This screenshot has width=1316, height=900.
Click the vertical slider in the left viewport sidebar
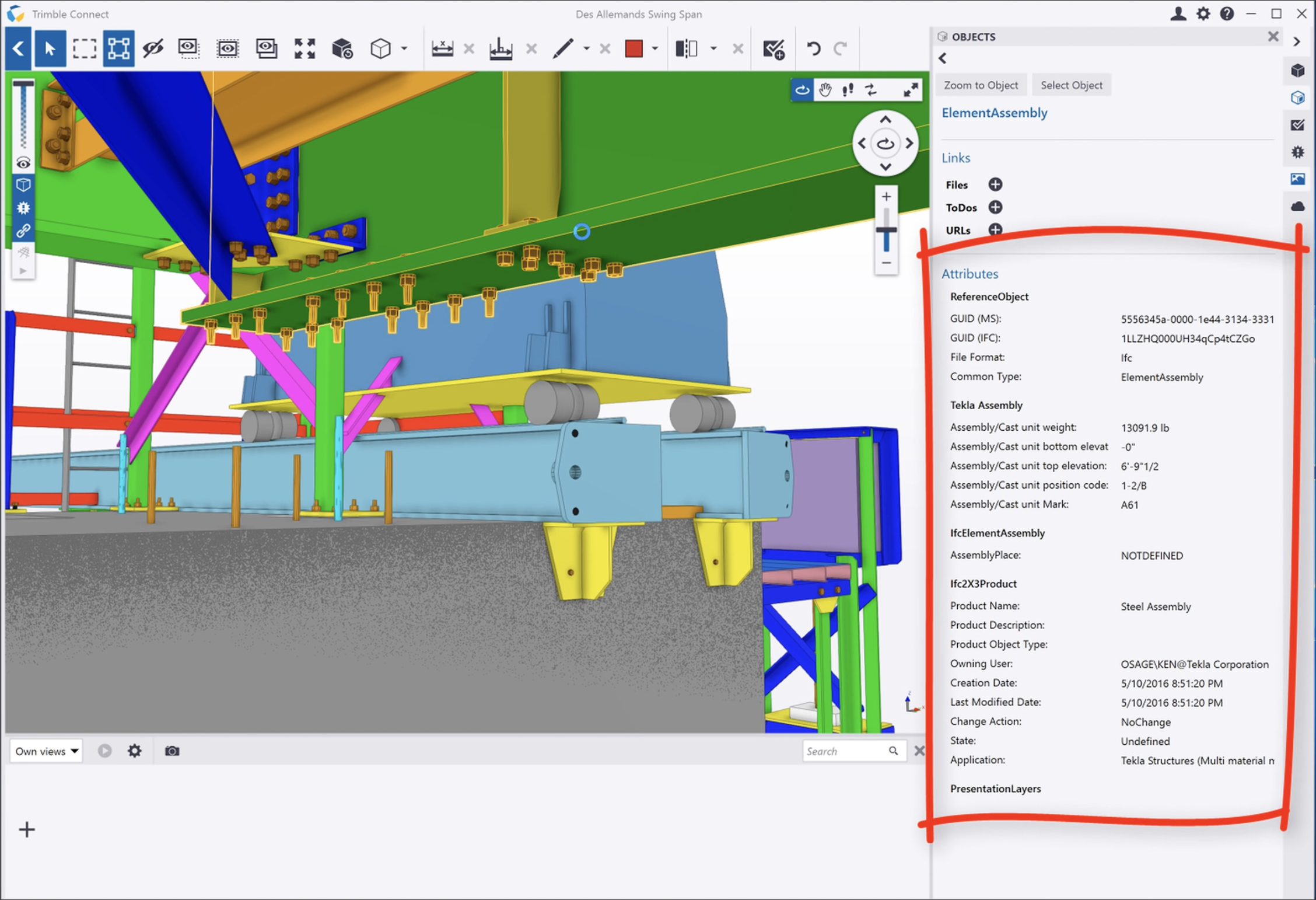[23, 116]
